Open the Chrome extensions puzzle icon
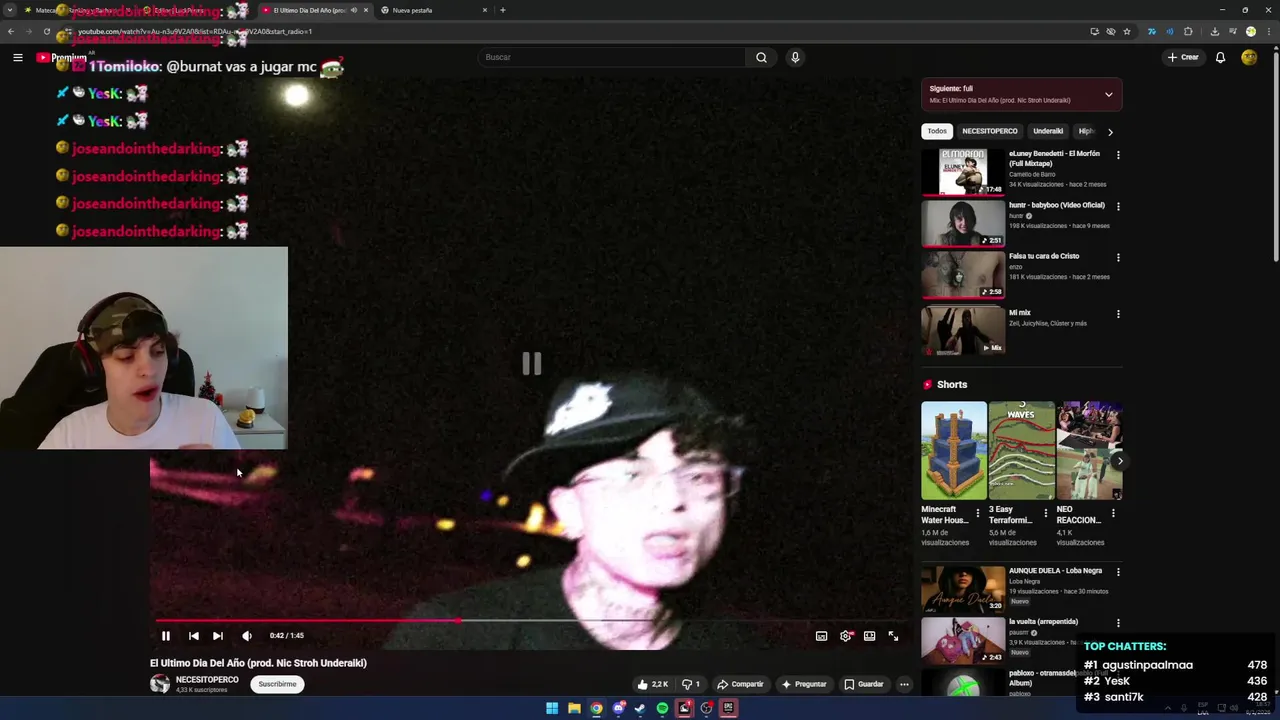Screen dimensions: 1280x720 (1188, 31)
